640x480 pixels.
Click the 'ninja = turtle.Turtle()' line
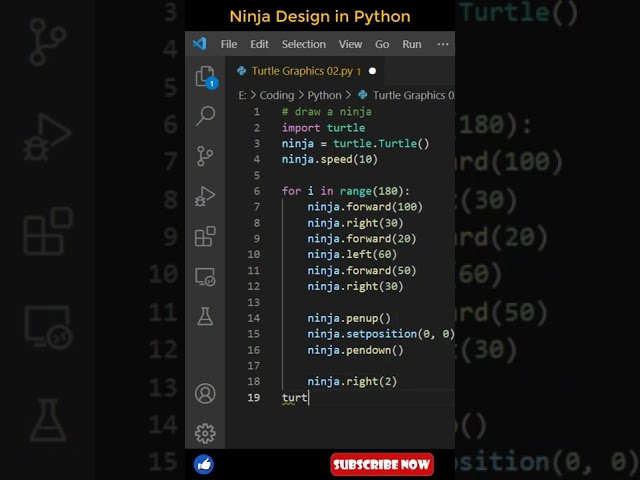tap(355, 143)
